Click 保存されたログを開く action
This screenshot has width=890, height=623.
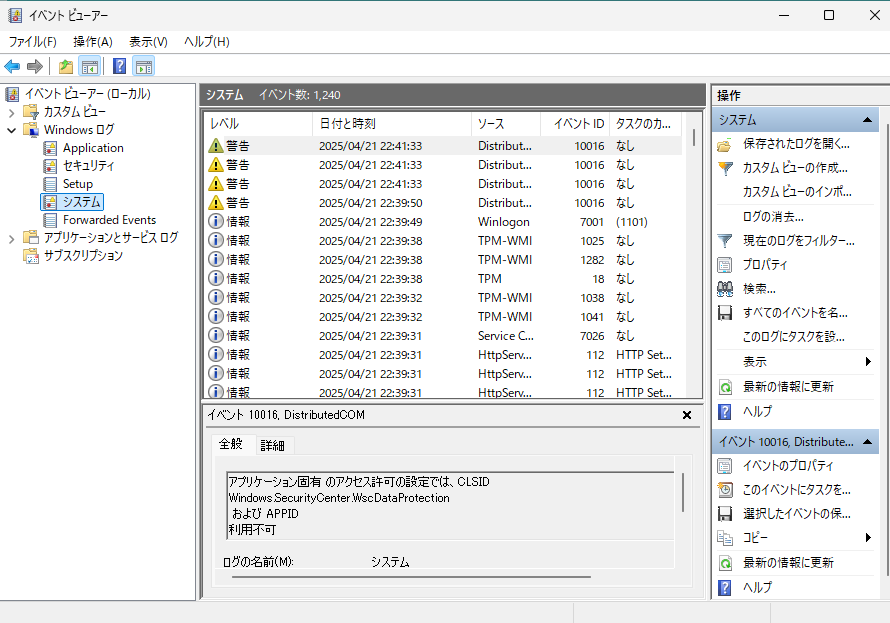(796, 144)
